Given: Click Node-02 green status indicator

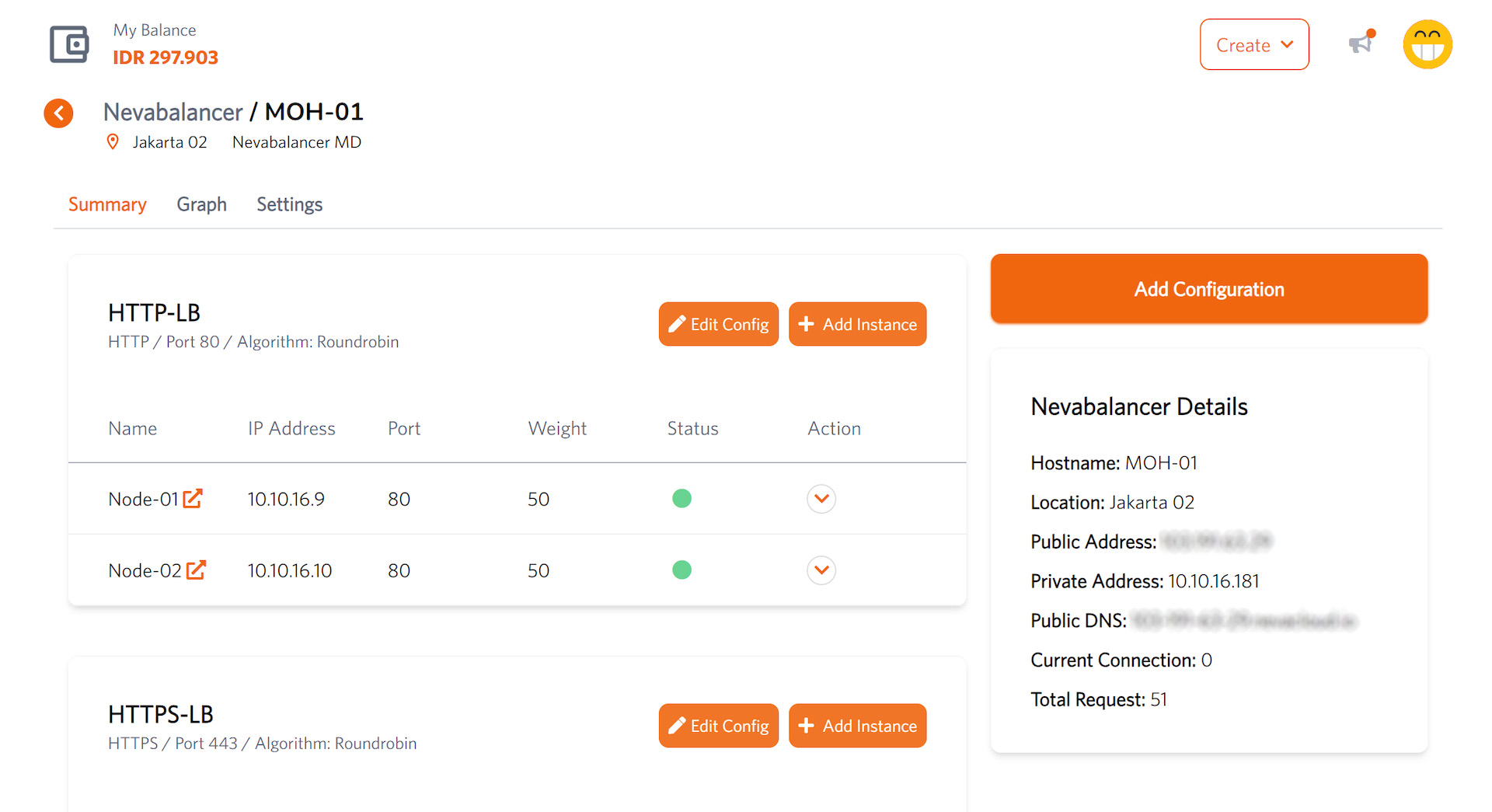Looking at the screenshot, I should tap(682, 570).
